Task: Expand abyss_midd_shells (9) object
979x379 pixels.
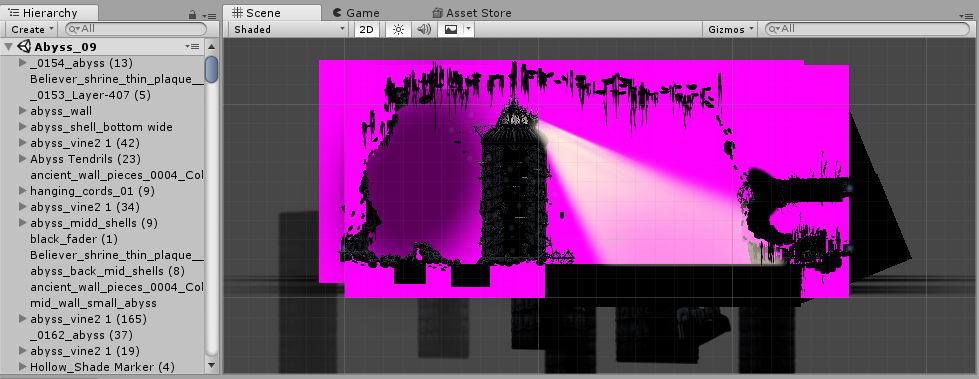Action: (22, 223)
